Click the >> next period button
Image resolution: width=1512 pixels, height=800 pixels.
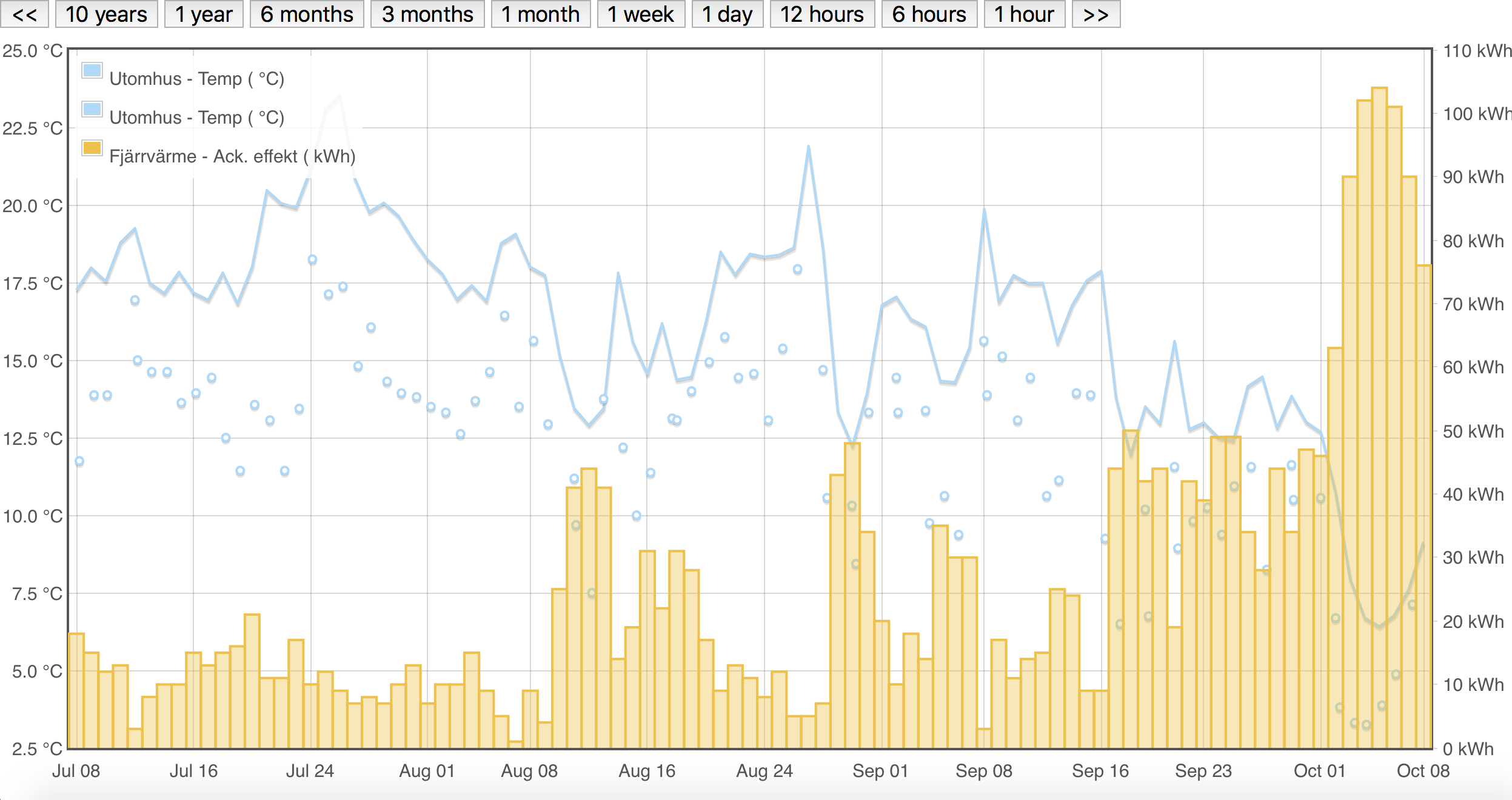point(1096,14)
